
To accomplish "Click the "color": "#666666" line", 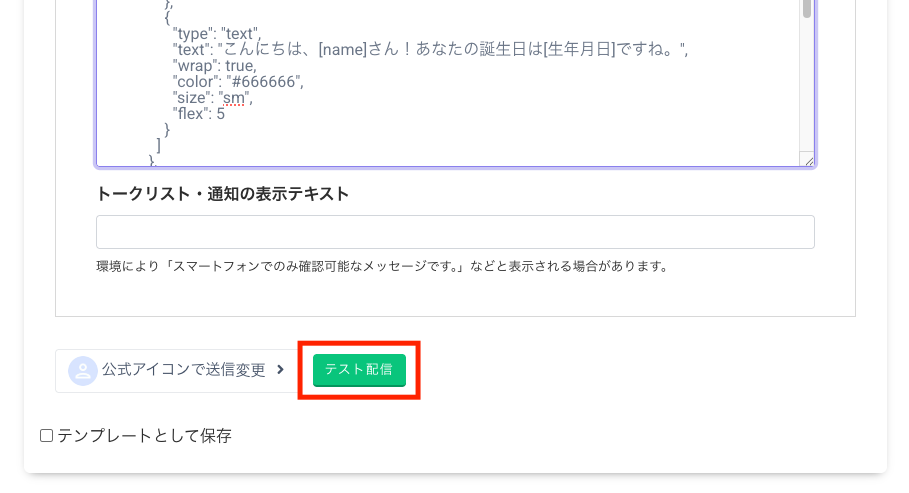I will coord(238,82).
